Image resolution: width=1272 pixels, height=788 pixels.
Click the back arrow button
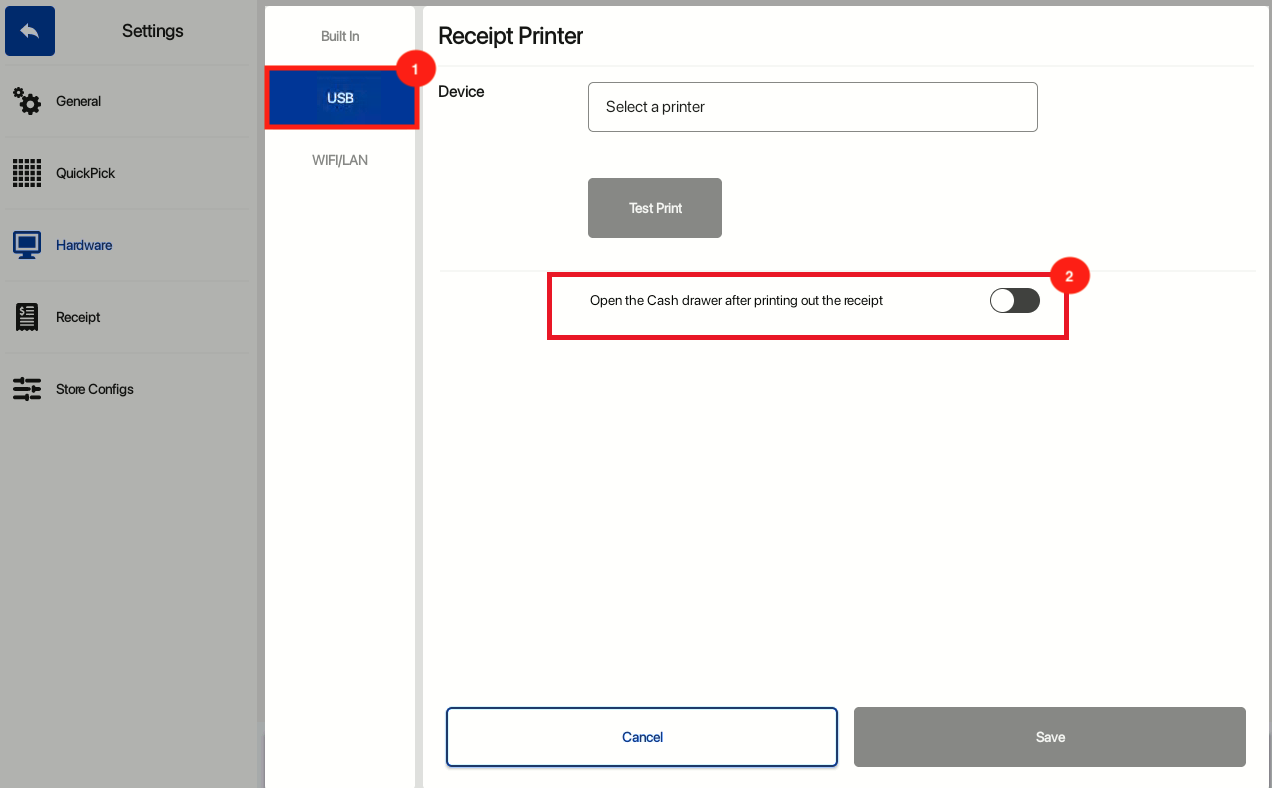(x=30, y=31)
